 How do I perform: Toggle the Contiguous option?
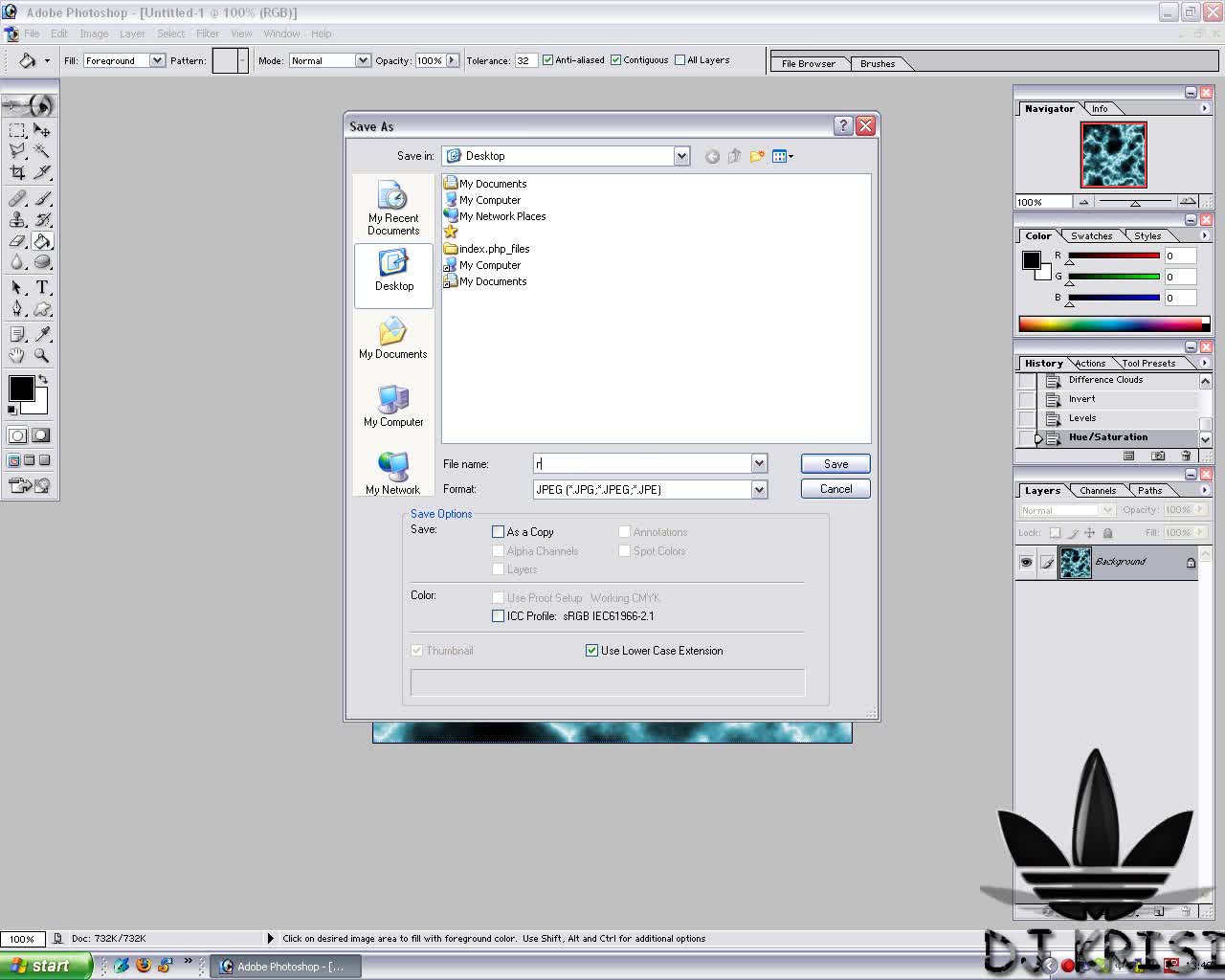tap(615, 60)
